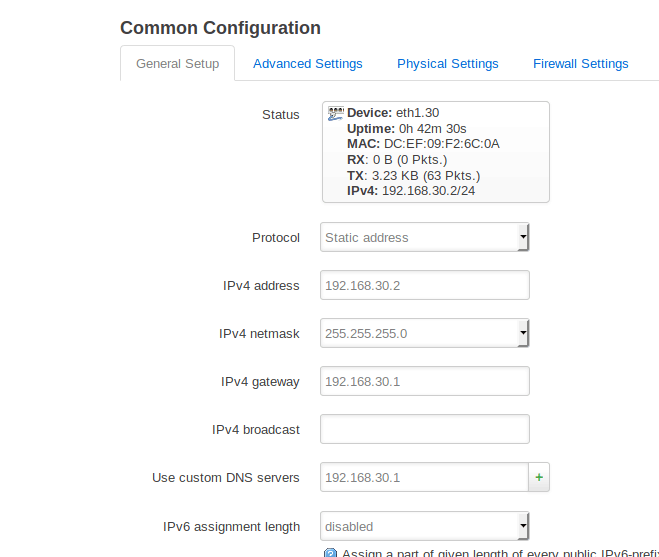Click the info icon beside the IPv6 hint
659x557 pixels.
(x=330, y=552)
